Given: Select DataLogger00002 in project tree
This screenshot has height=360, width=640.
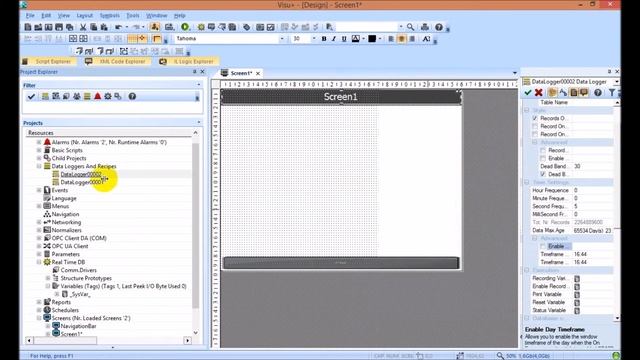Looking at the screenshot, I should pyautogui.click(x=81, y=174).
